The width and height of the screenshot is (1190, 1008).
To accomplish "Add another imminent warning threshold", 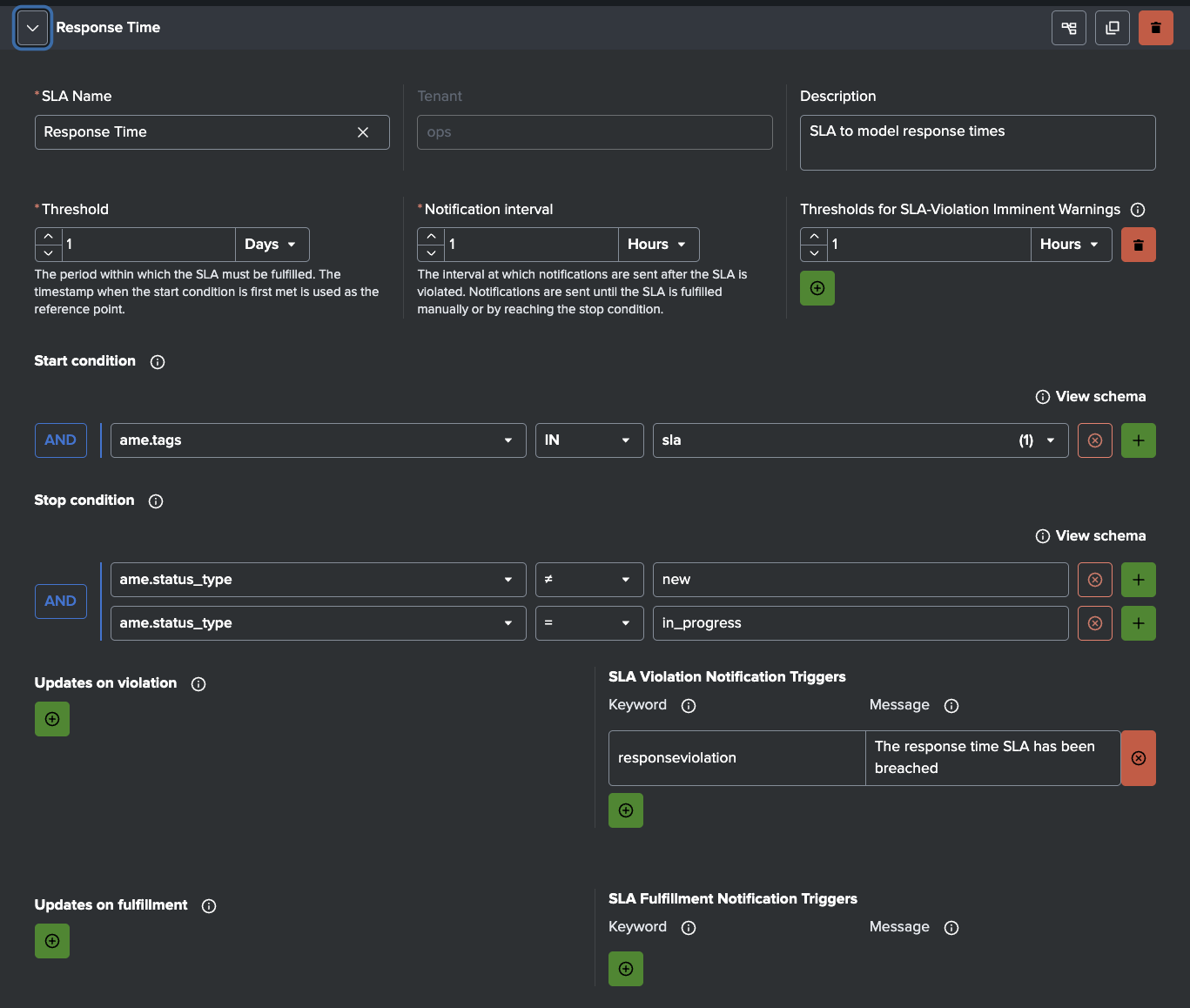I will (817, 288).
